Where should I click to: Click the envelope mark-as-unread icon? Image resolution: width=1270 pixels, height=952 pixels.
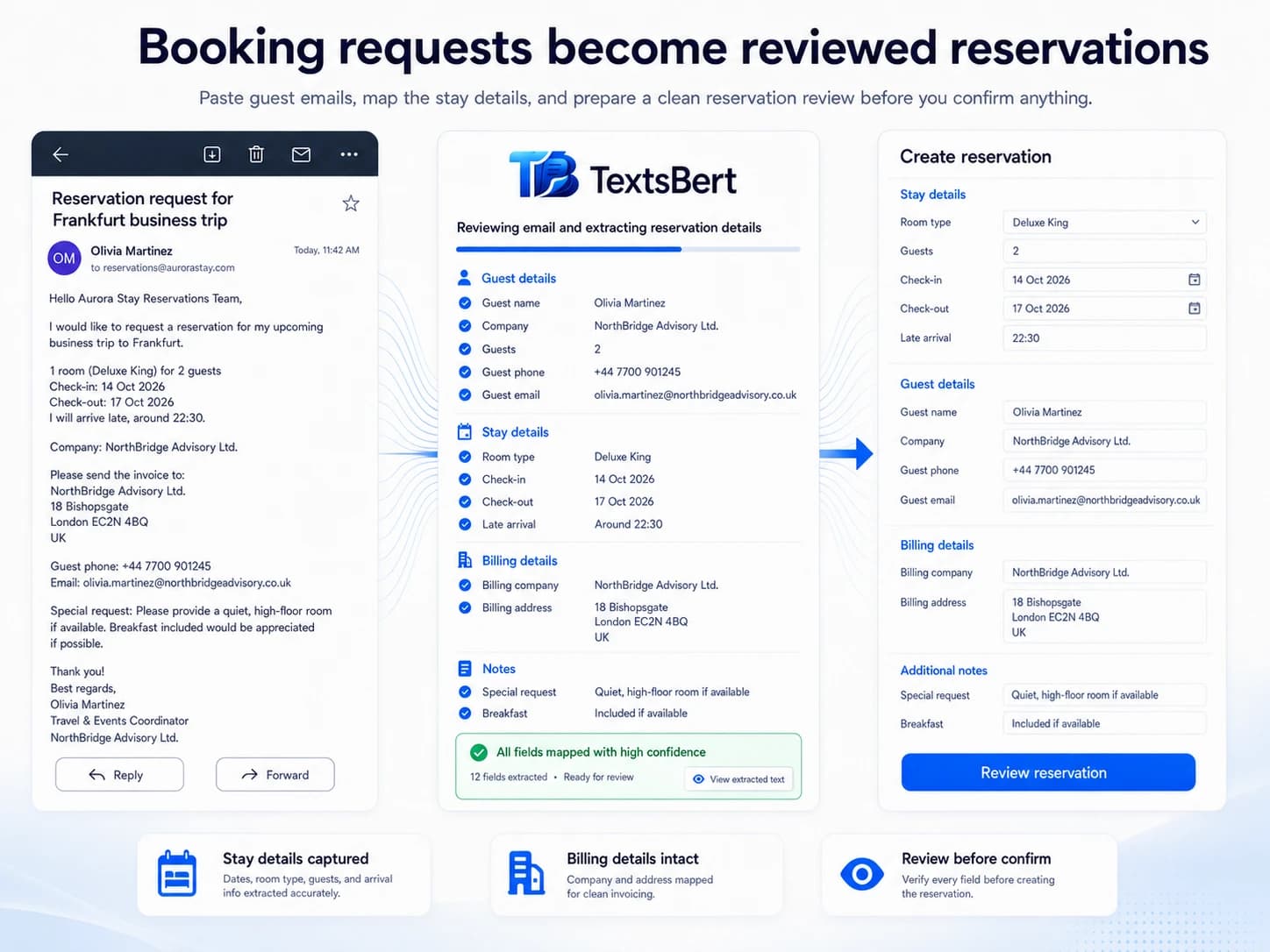point(301,154)
